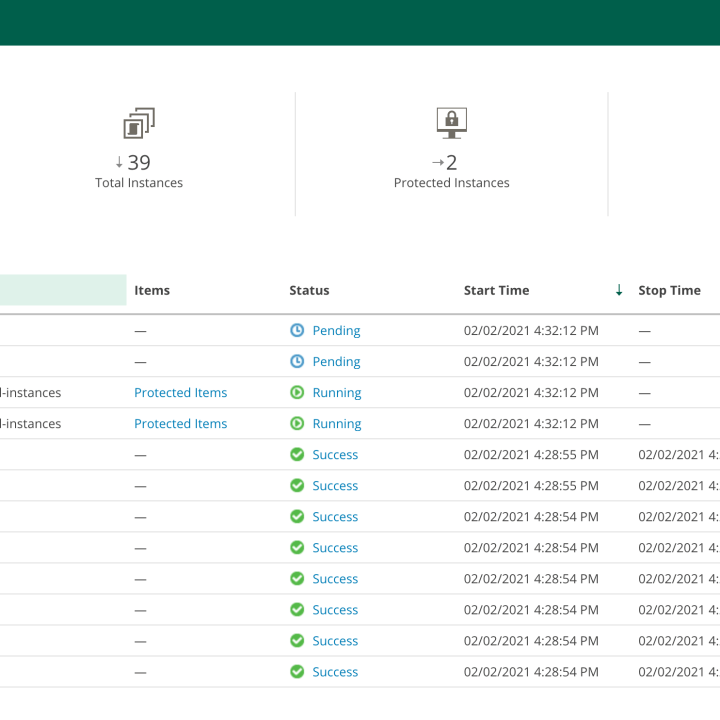
Task: Sort the table by the Items column header
Action: click(x=152, y=290)
